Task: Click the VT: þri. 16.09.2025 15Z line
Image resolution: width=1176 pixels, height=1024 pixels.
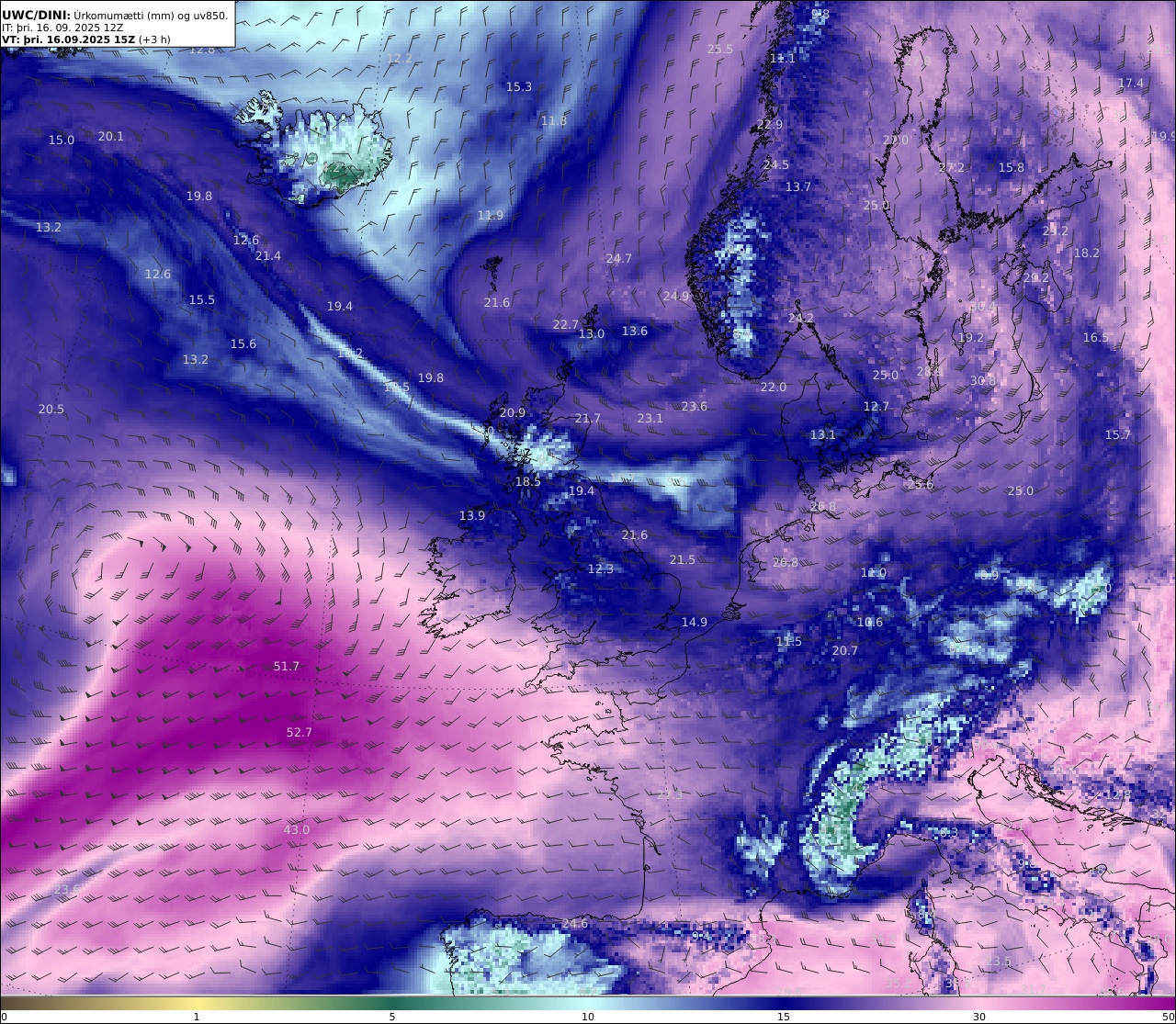Action: click(x=86, y=39)
